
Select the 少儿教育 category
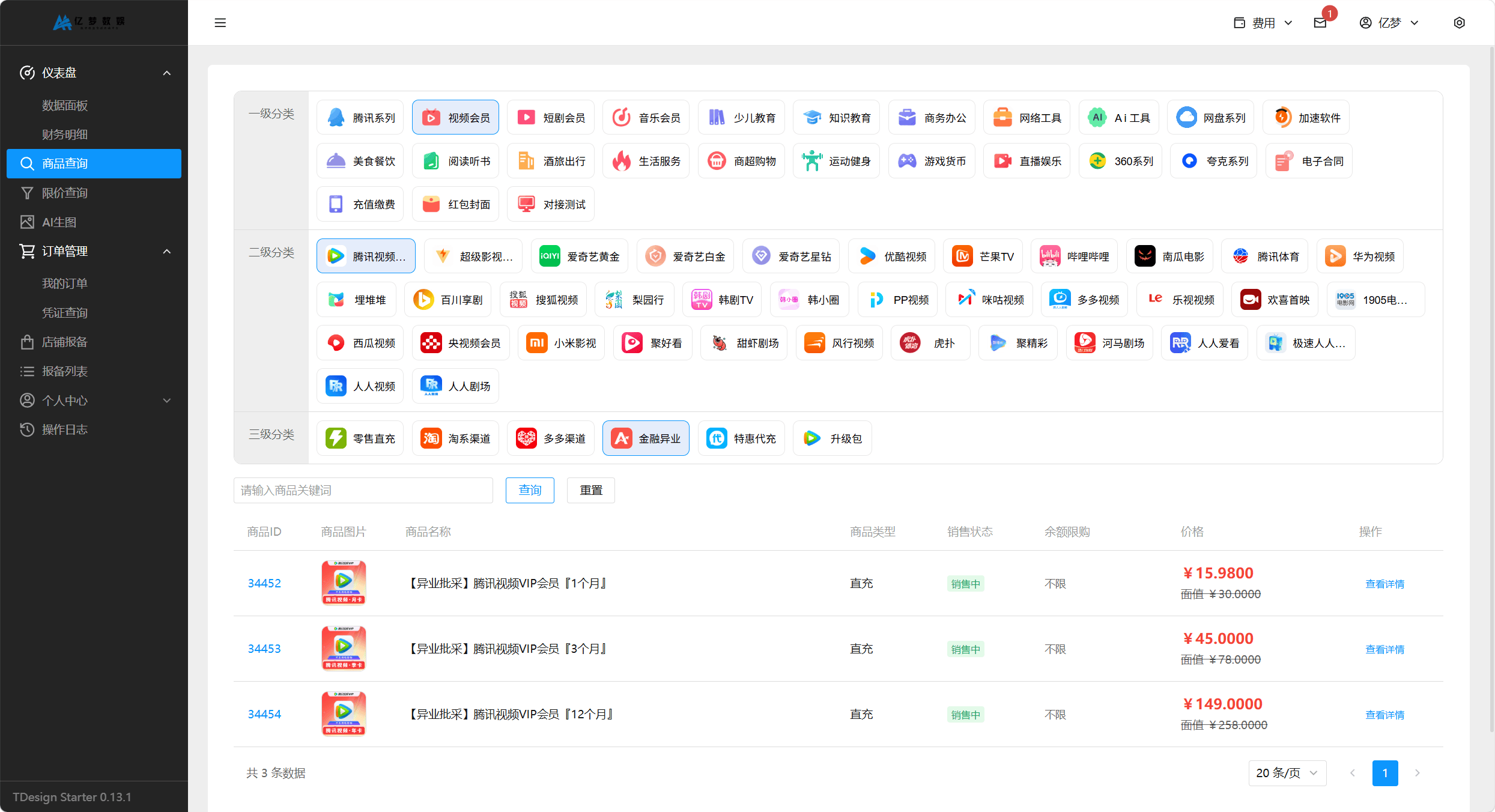tap(741, 118)
